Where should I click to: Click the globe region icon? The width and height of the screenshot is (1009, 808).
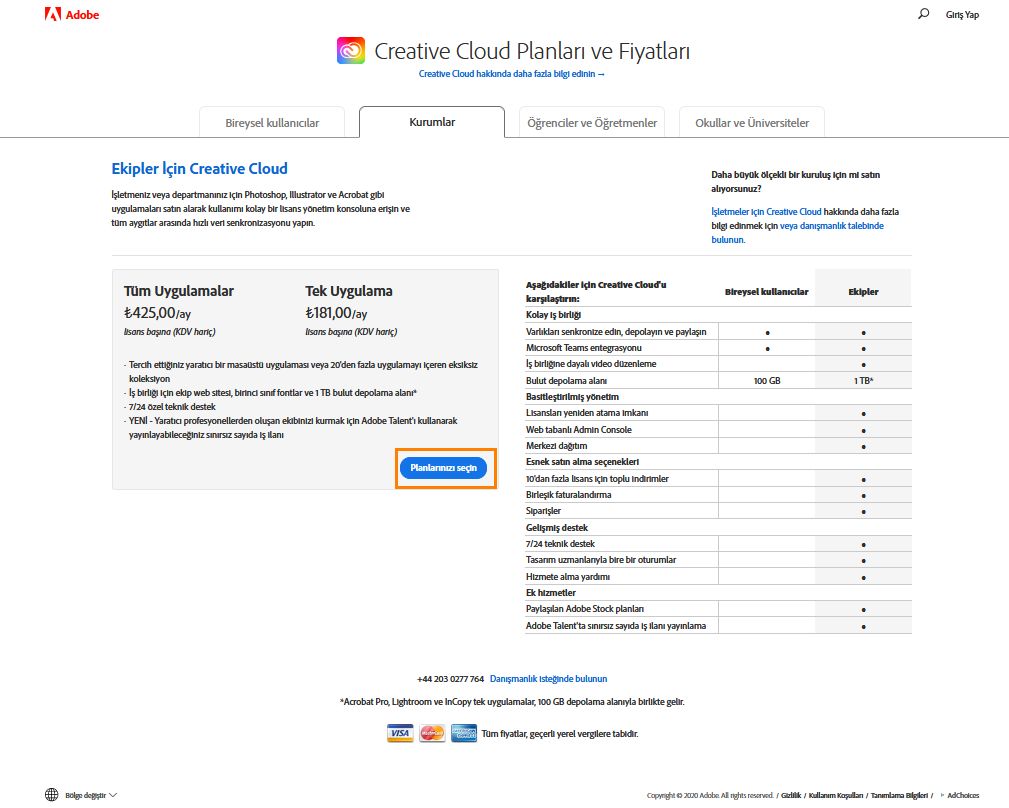(51, 794)
